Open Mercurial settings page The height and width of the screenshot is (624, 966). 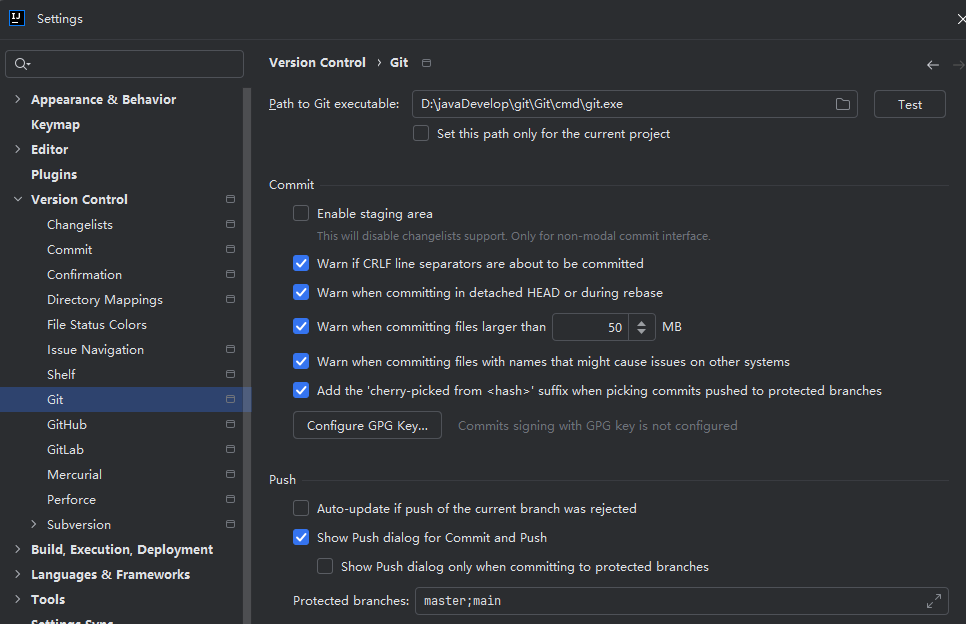click(75, 474)
